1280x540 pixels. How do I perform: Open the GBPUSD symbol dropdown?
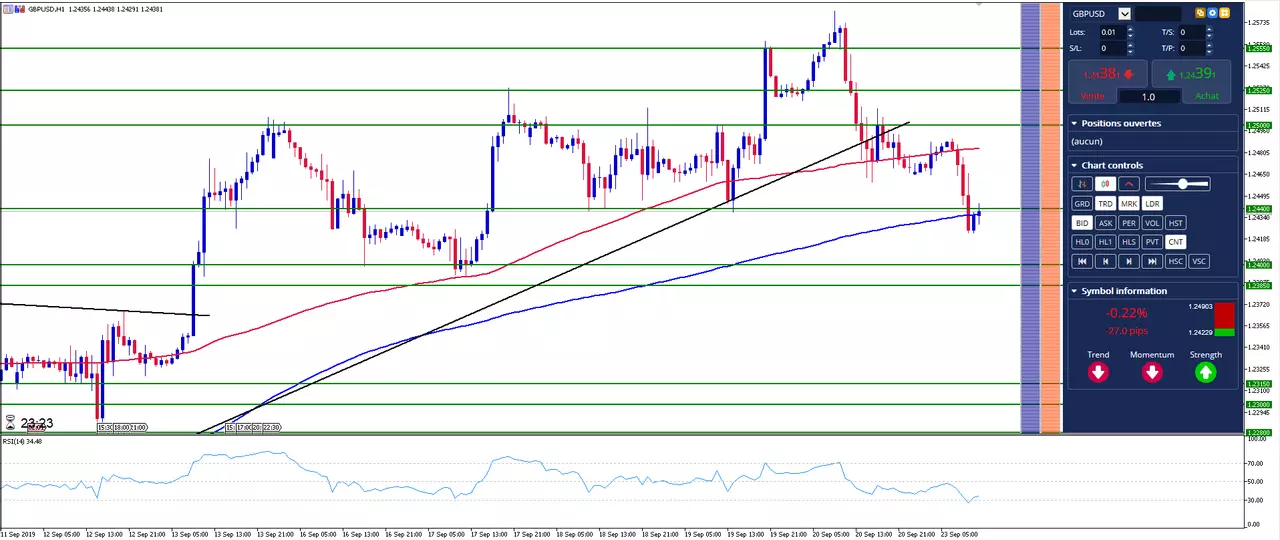click(x=1125, y=14)
